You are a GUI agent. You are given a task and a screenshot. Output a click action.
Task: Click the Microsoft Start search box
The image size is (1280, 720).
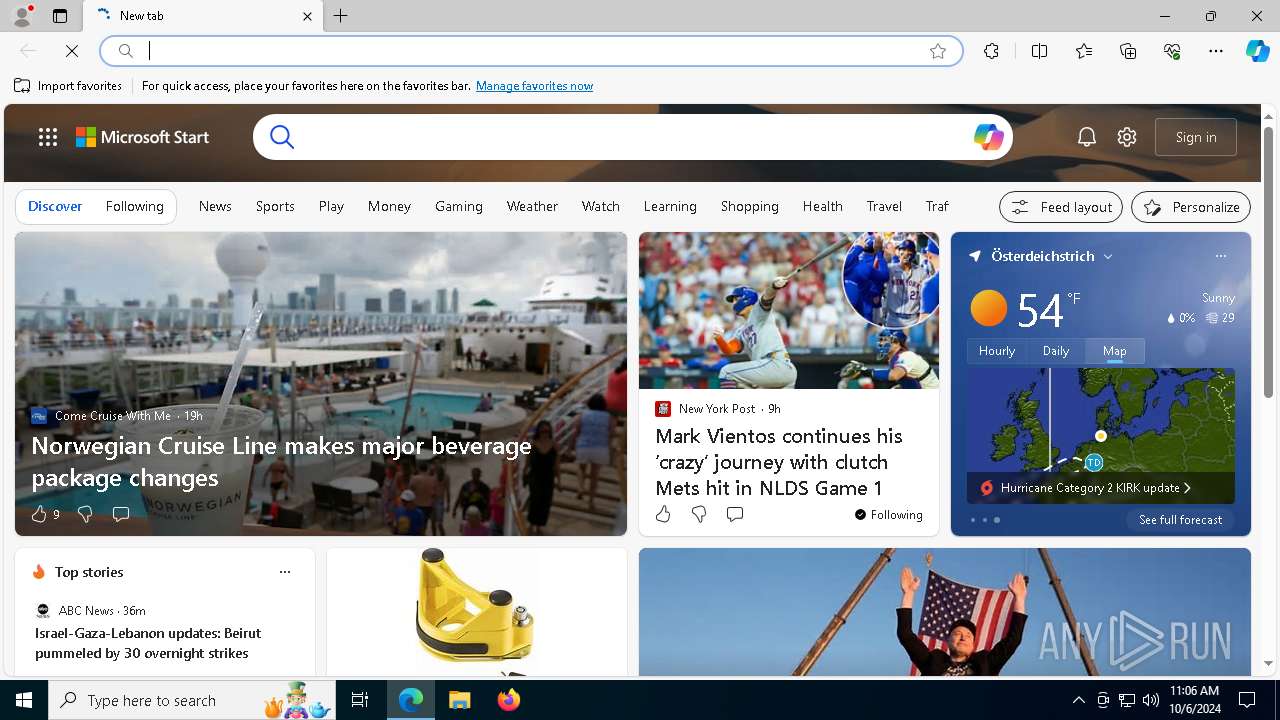click(x=632, y=137)
